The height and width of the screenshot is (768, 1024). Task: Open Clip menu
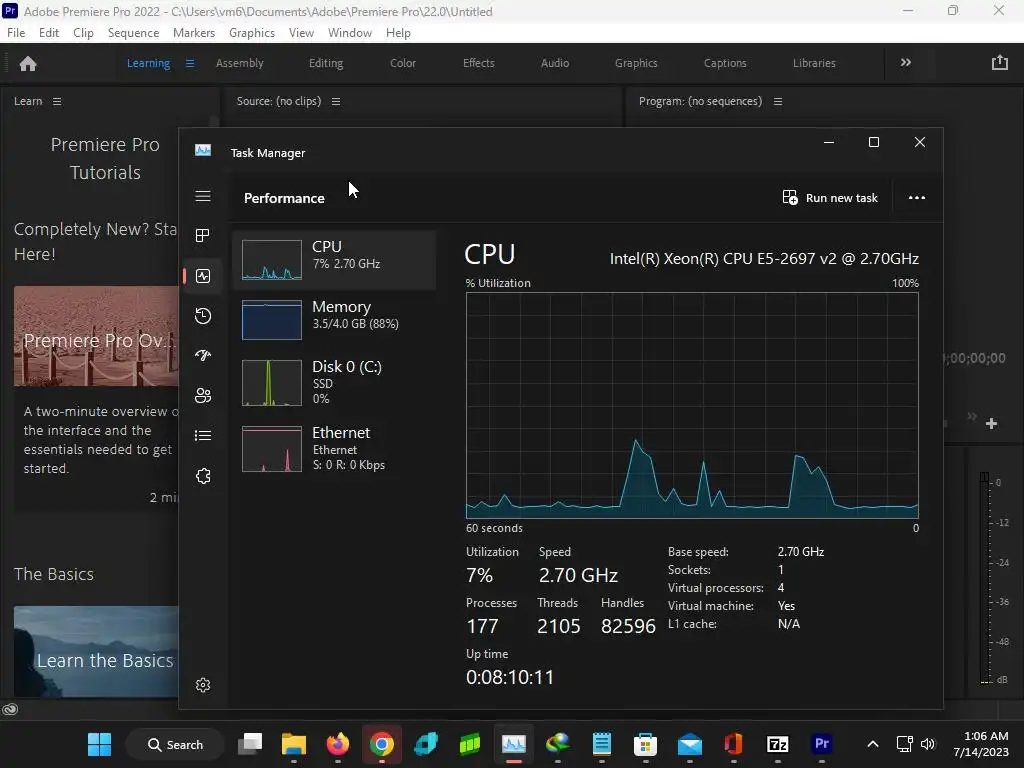coord(83,33)
